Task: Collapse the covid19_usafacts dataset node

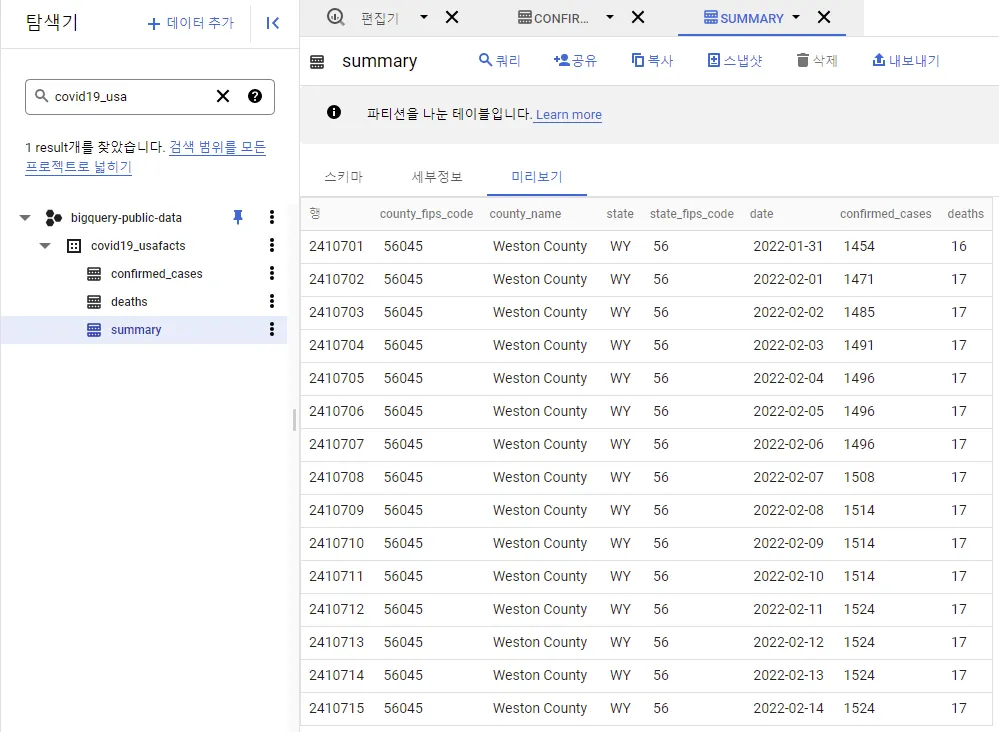Action: pyautogui.click(x=45, y=245)
